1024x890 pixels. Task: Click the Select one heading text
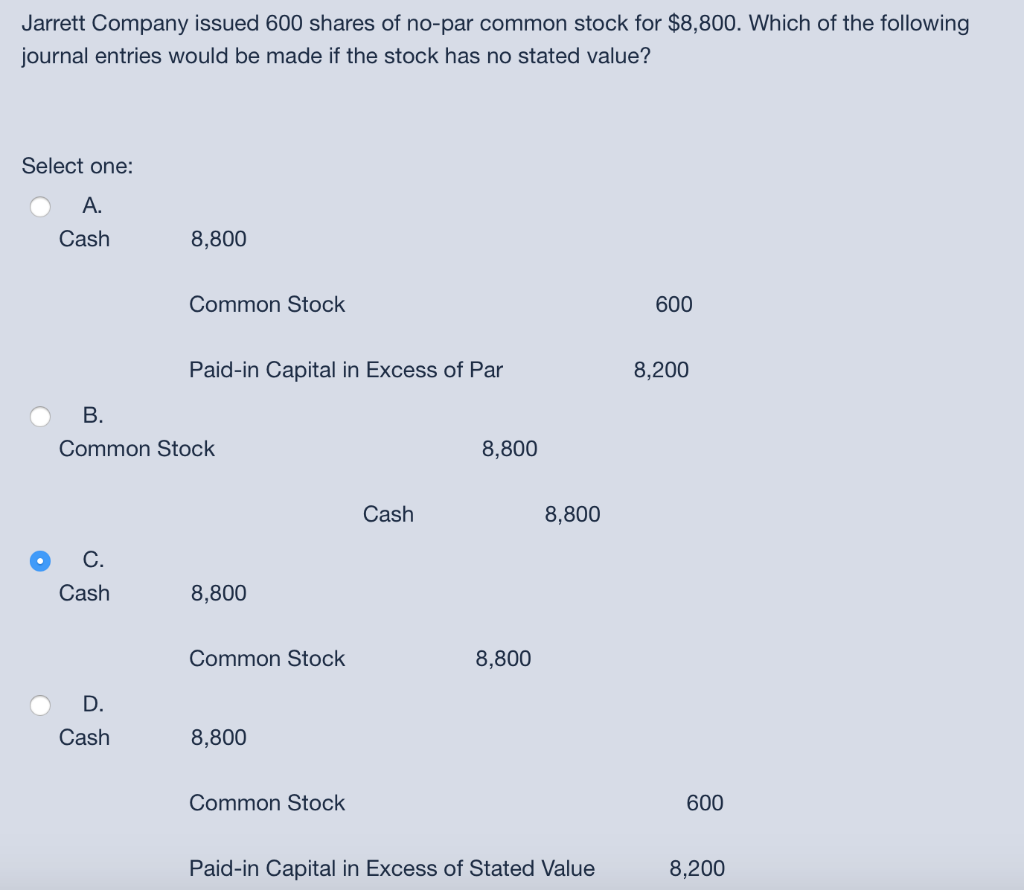pyautogui.click(x=76, y=165)
